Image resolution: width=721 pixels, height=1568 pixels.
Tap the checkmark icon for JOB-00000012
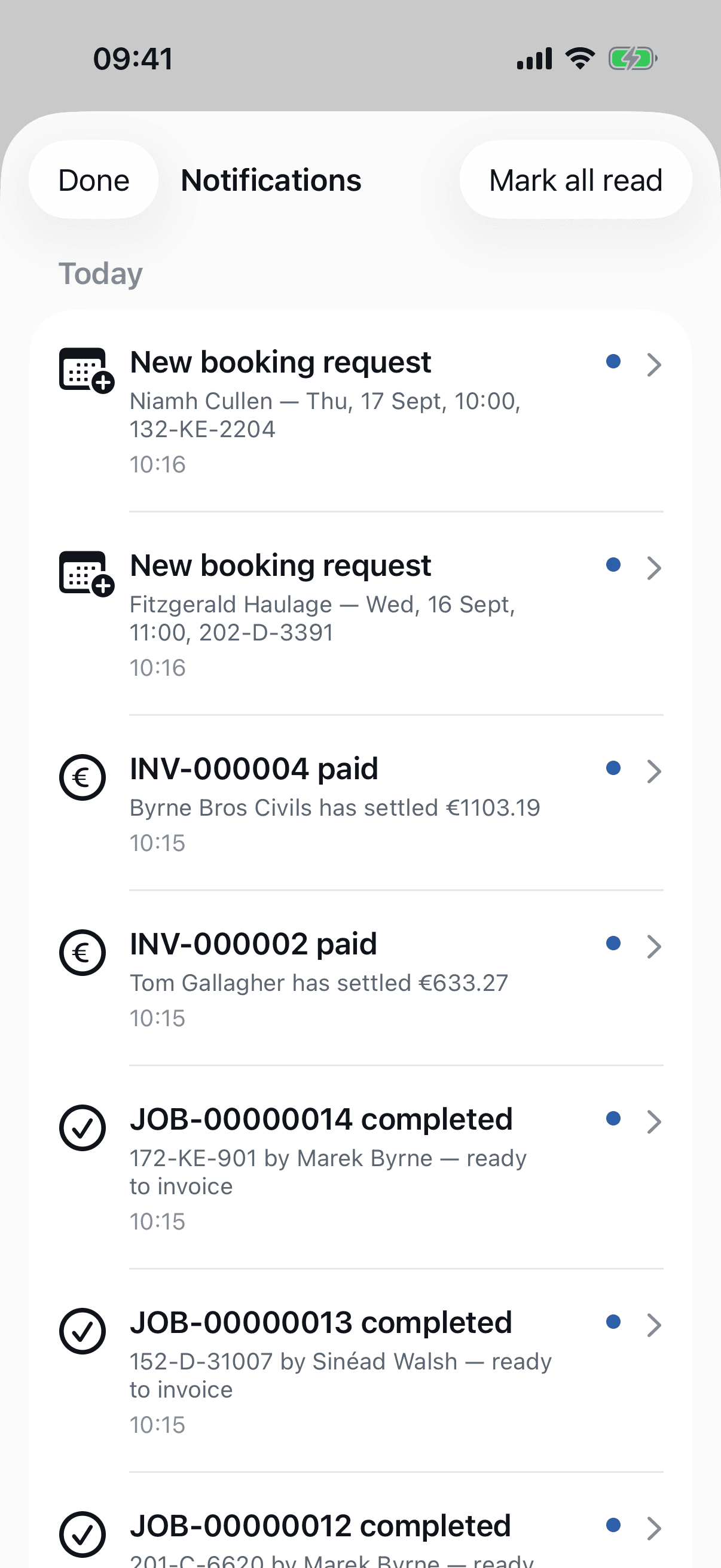[x=82, y=1535]
